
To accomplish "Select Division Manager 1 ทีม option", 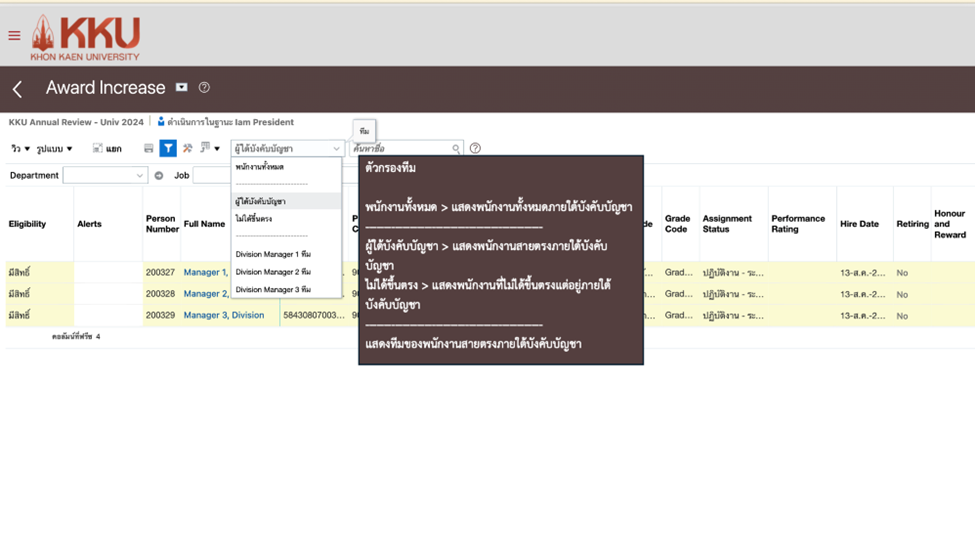I will [x=273, y=254].
